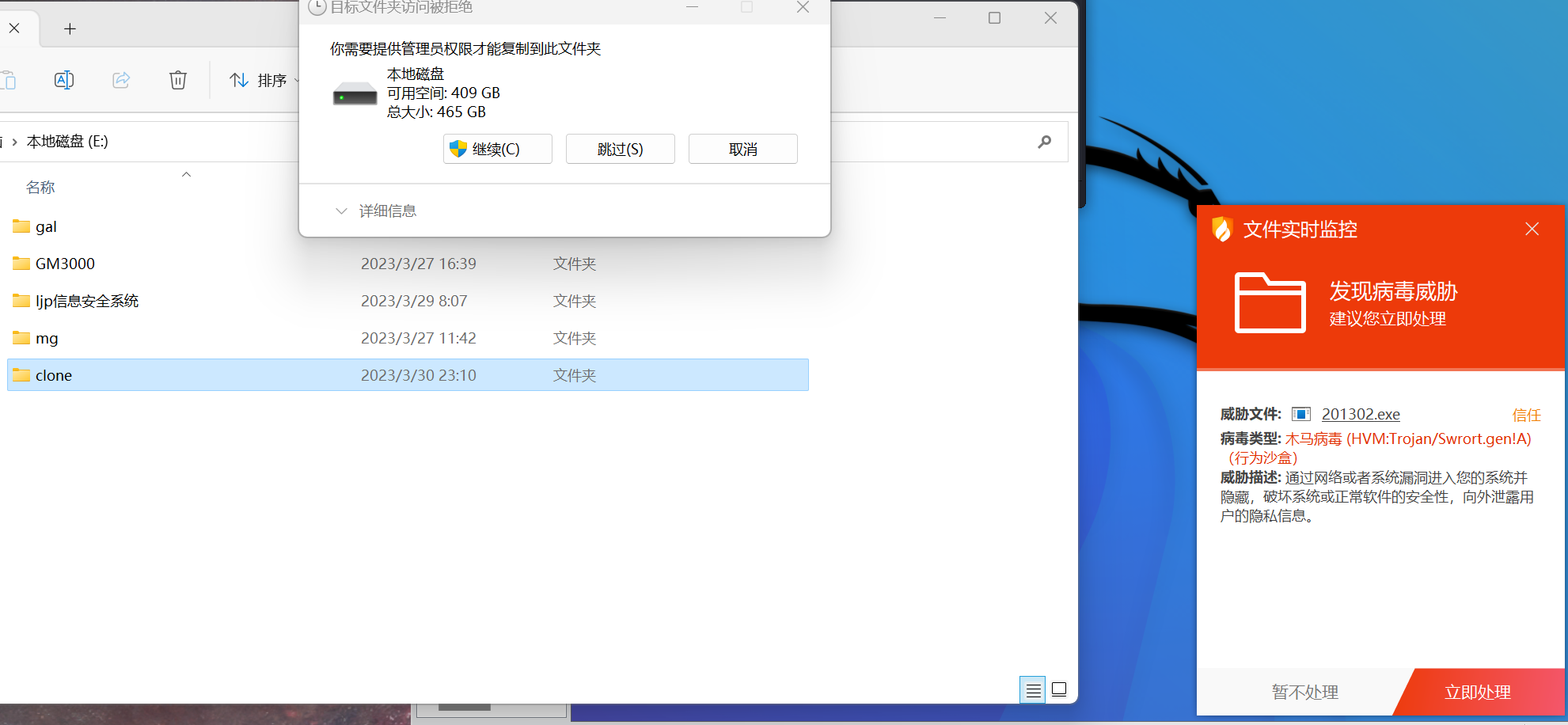Click the GM3000 folder date 2023/3/27 16:39

[419, 264]
